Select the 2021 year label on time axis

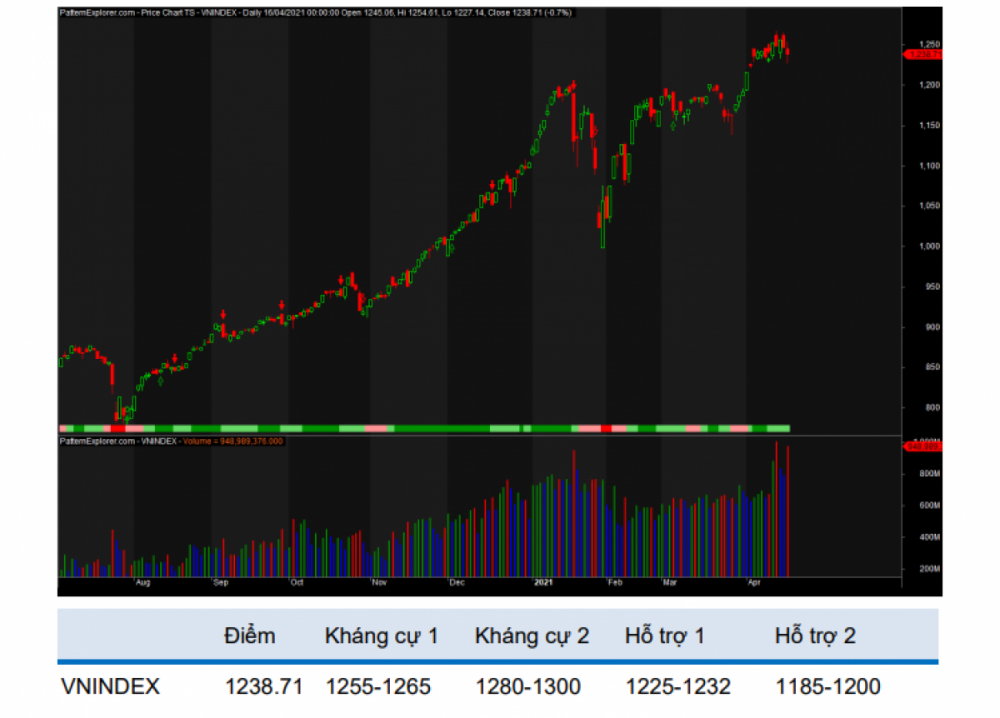[543, 581]
